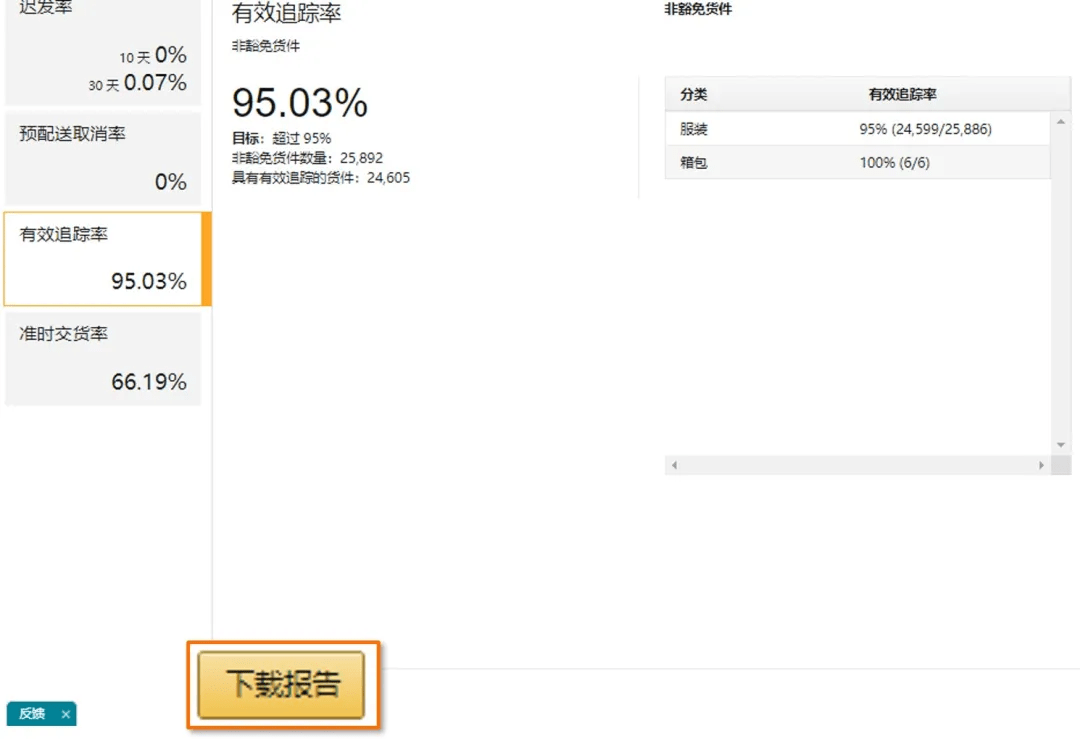Select the 有效追踪率 sidebar card
The height and width of the screenshot is (739, 1080).
[x=103, y=259]
